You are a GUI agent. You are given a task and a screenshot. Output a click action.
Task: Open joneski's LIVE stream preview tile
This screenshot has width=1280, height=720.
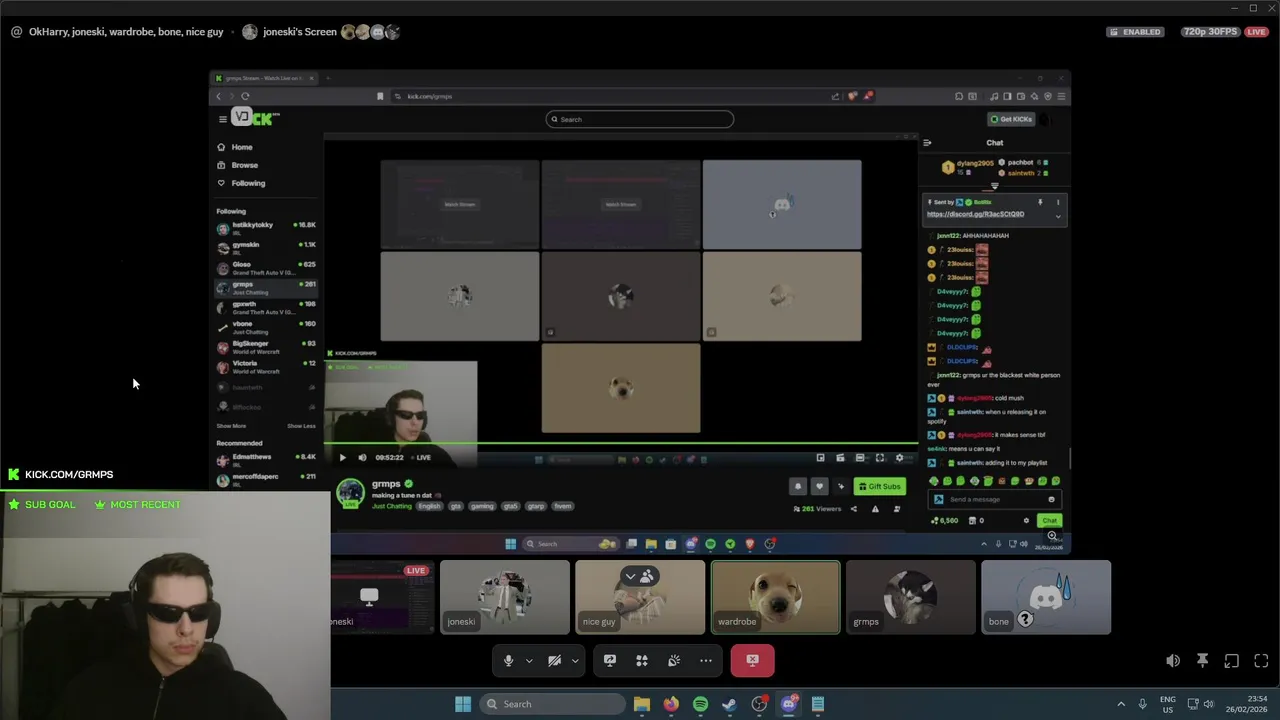click(x=382, y=597)
